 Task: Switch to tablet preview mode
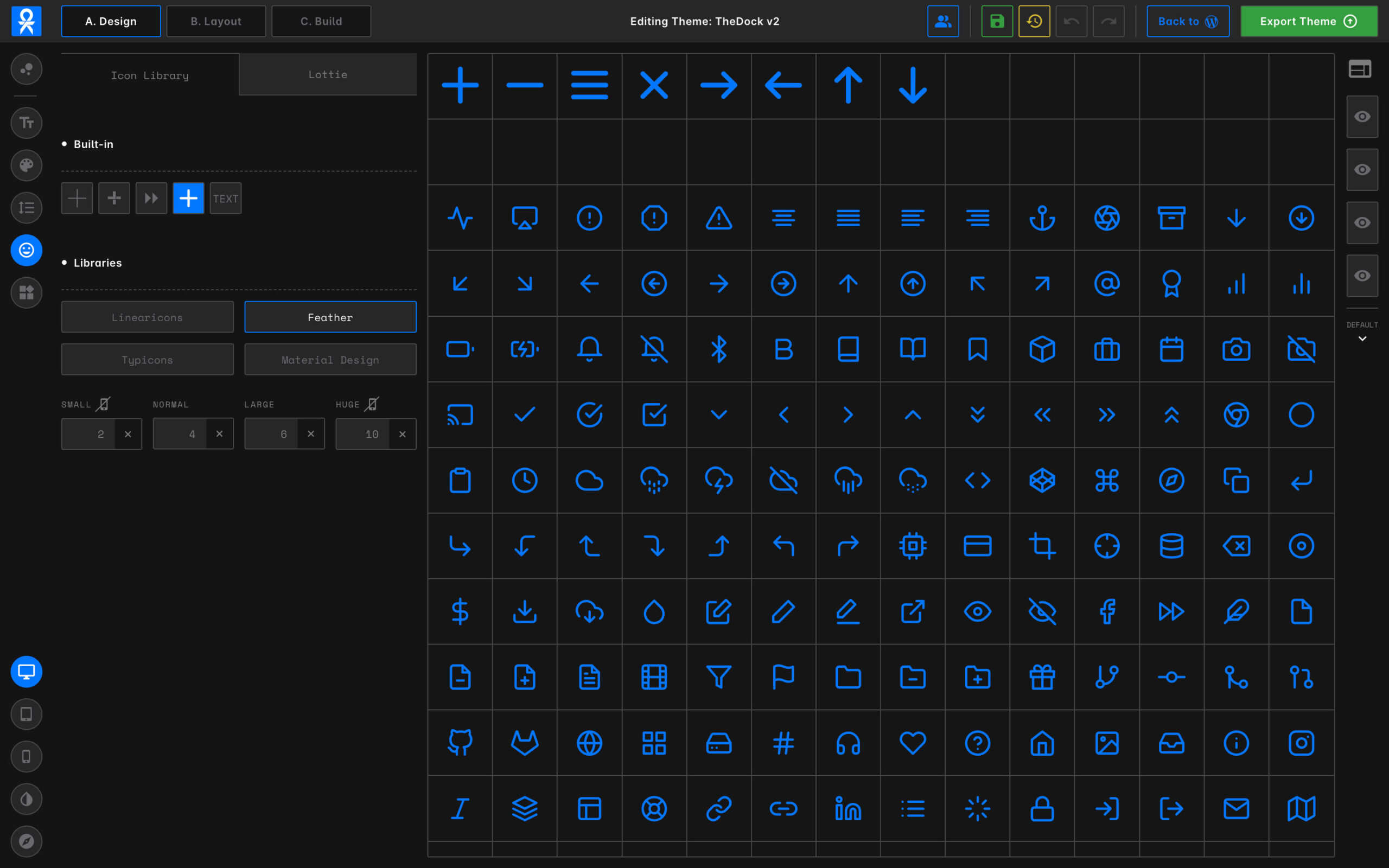[27, 714]
